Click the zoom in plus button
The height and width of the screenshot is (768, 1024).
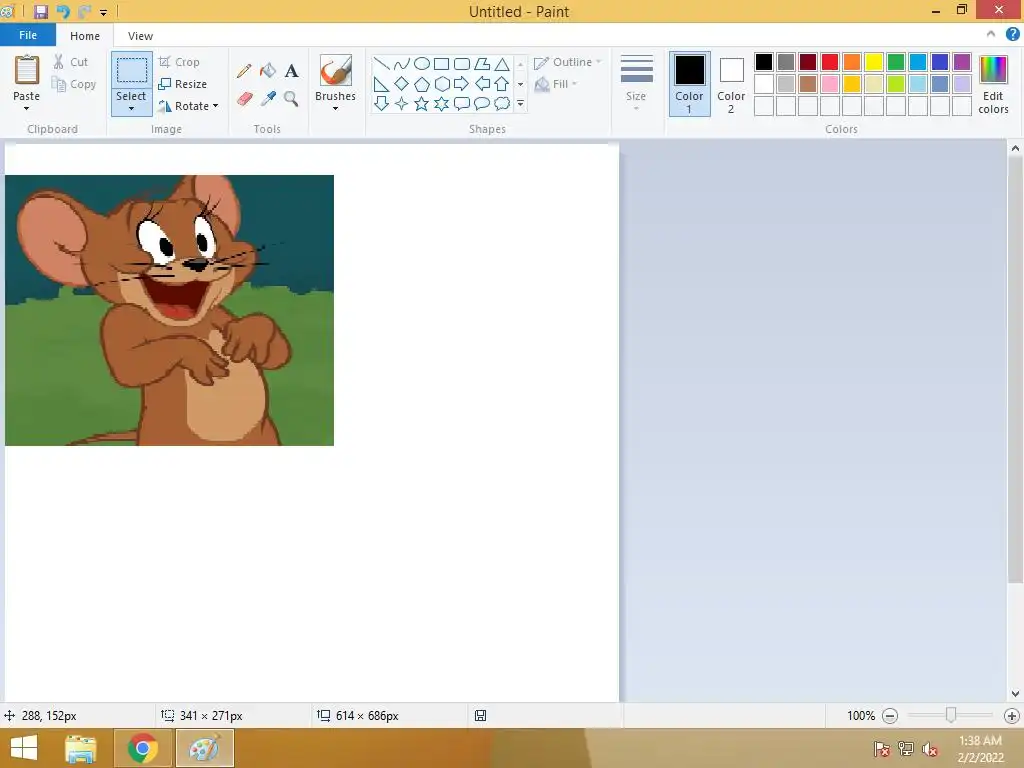click(1012, 716)
